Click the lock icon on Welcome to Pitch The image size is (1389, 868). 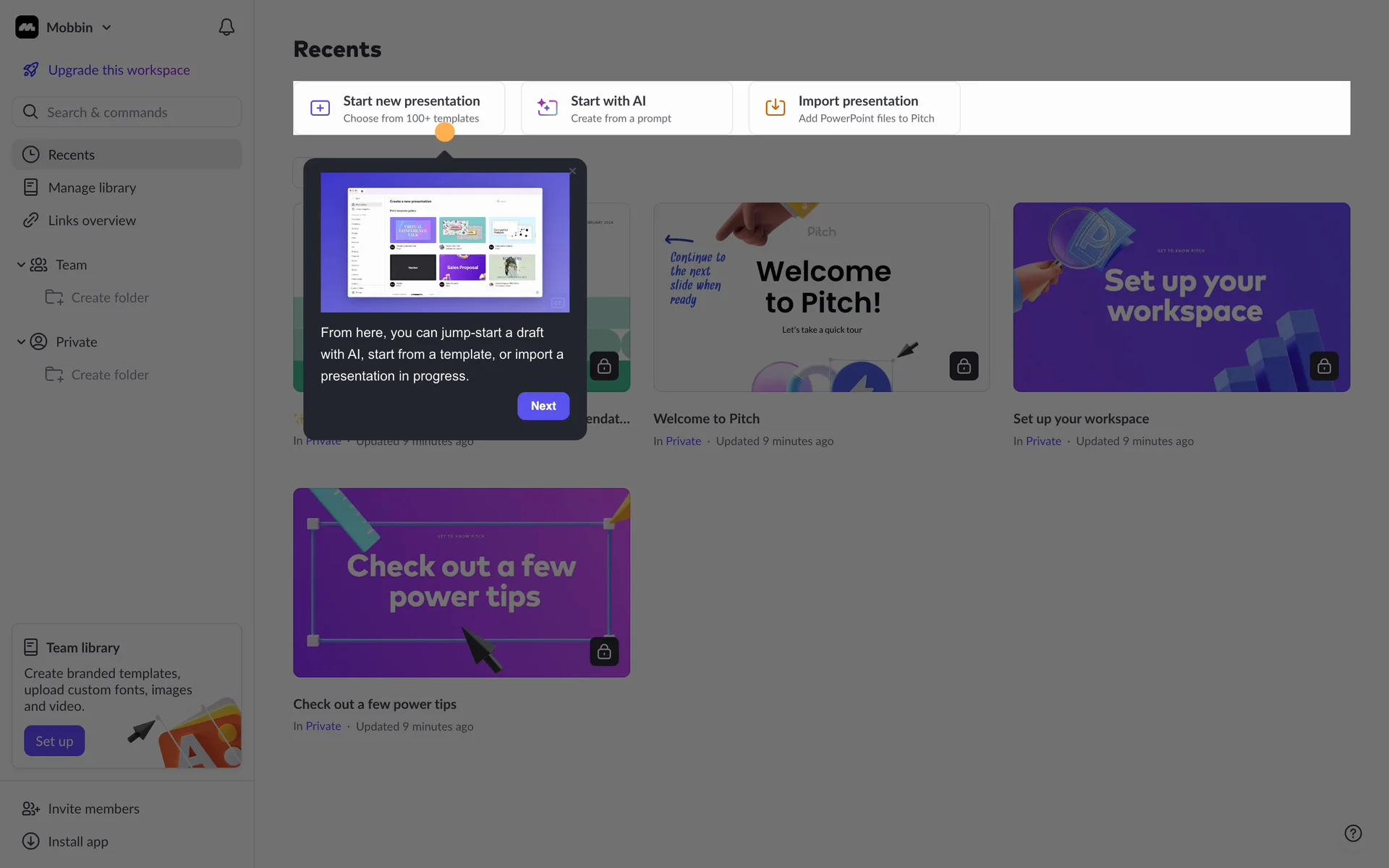(x=964, y=367)
